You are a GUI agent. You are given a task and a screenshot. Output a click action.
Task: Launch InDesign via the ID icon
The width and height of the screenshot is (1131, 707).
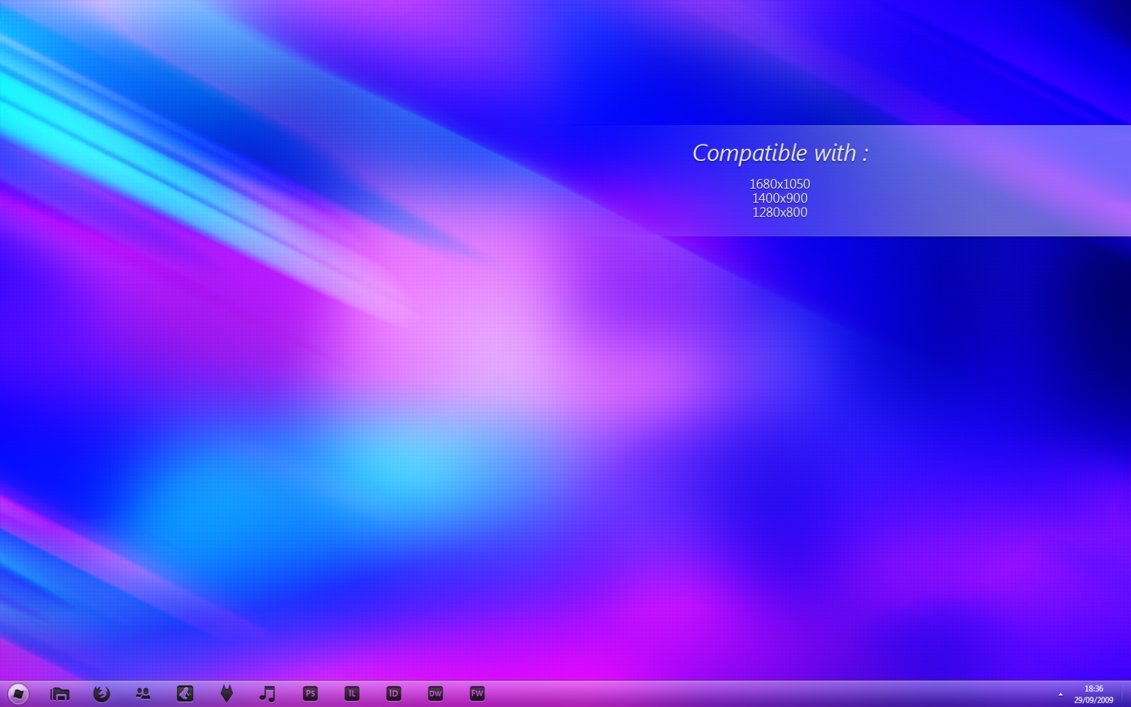[x=394, y=694]
